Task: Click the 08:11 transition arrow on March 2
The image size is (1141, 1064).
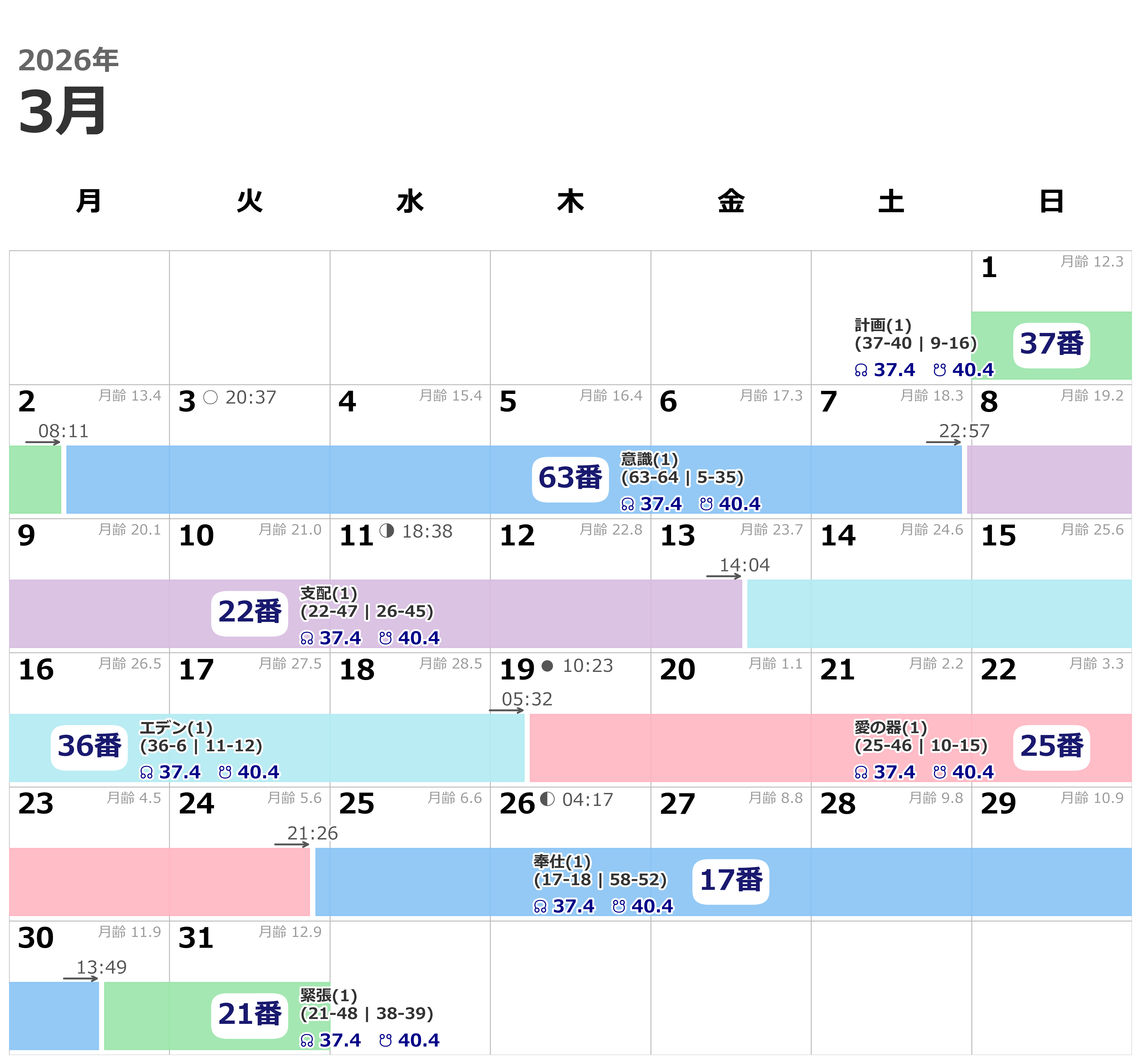Action: click(x=43, y=442)
